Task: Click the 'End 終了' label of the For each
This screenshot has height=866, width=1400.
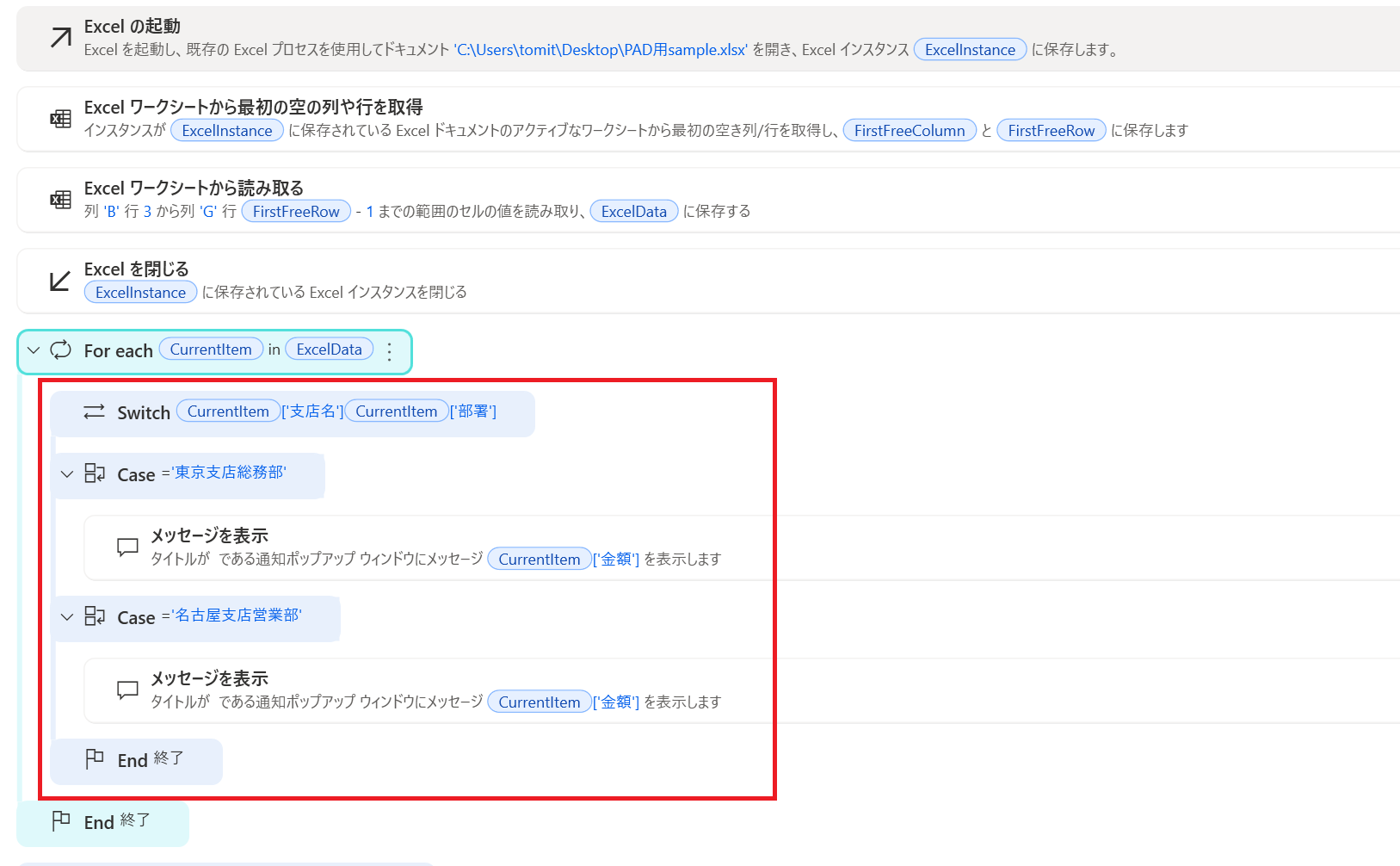Action: [x=117, y=821]
